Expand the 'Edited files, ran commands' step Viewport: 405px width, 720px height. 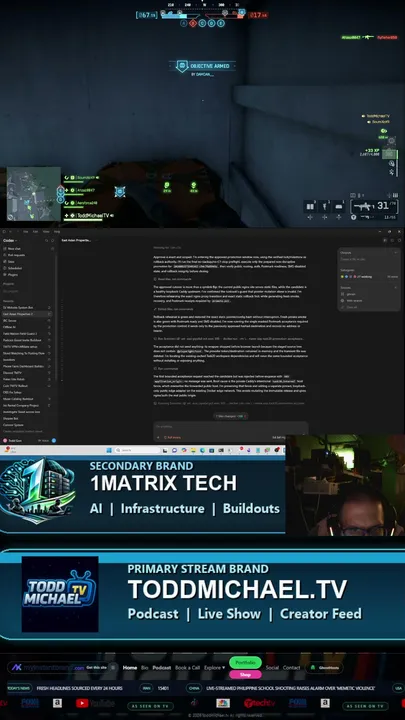coord(174,309)
